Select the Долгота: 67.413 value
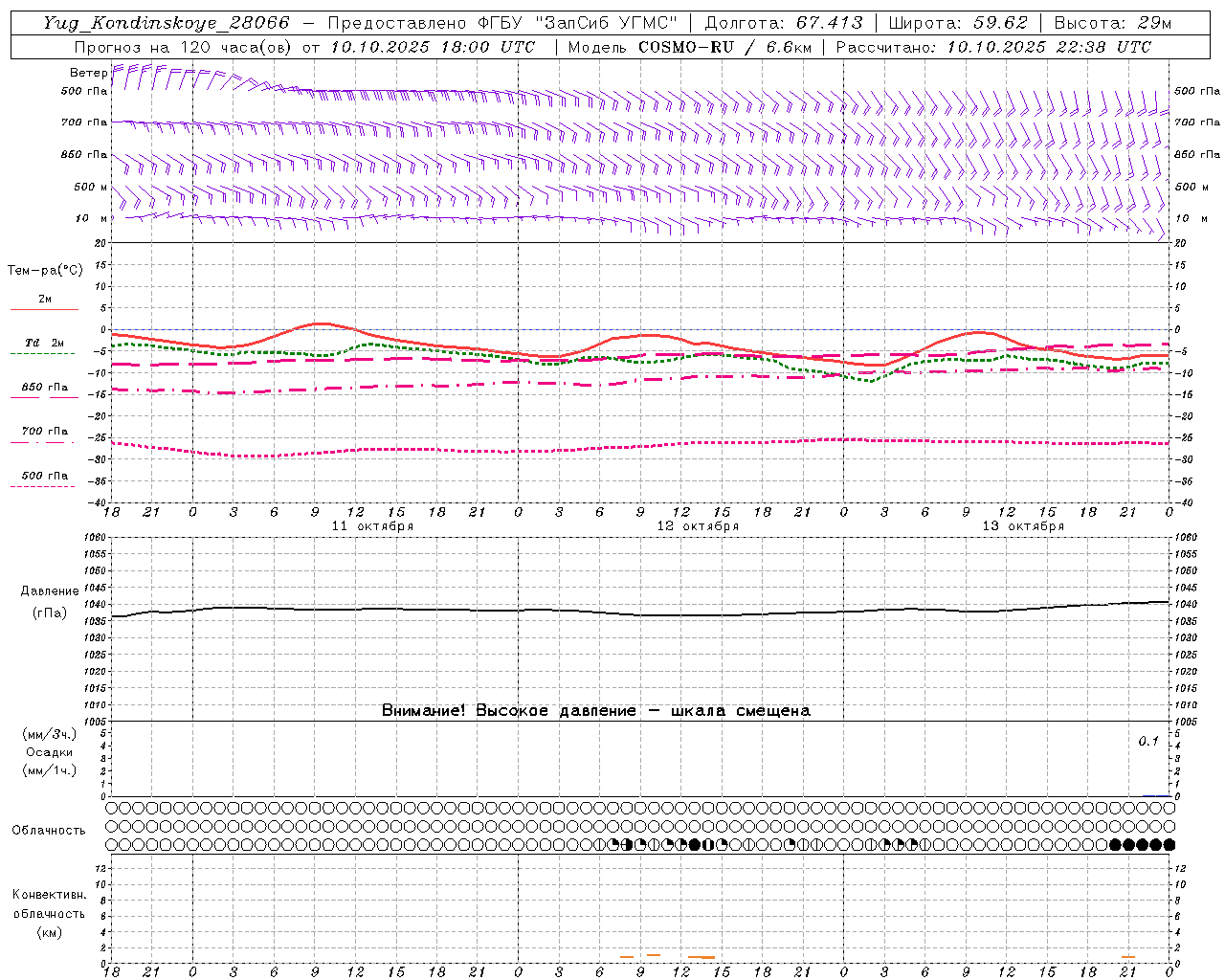 point(784,23)
